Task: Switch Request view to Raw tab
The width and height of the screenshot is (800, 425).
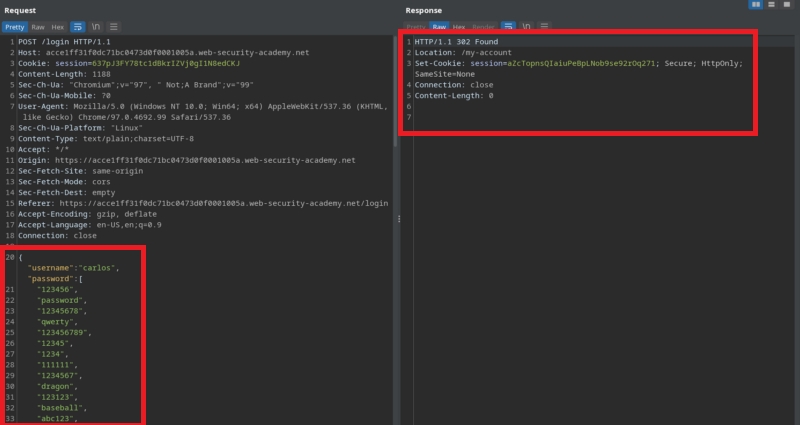Action: pos(39,26)
